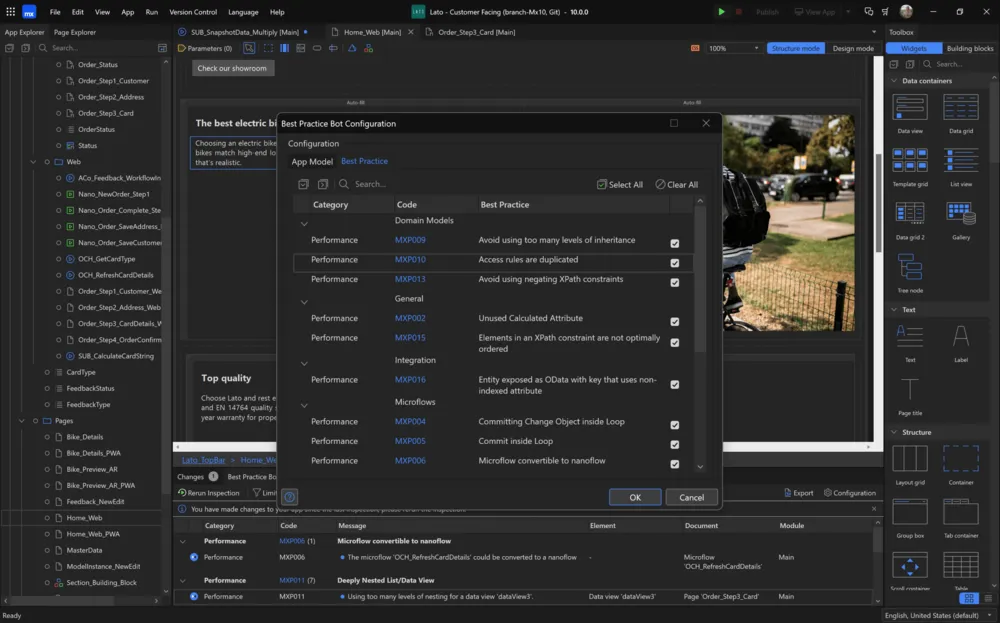Screen dimensions: 1000x623
Task: Uncheck MXP004 Committing Change Object inside Loop
Action: coord(675,425)
